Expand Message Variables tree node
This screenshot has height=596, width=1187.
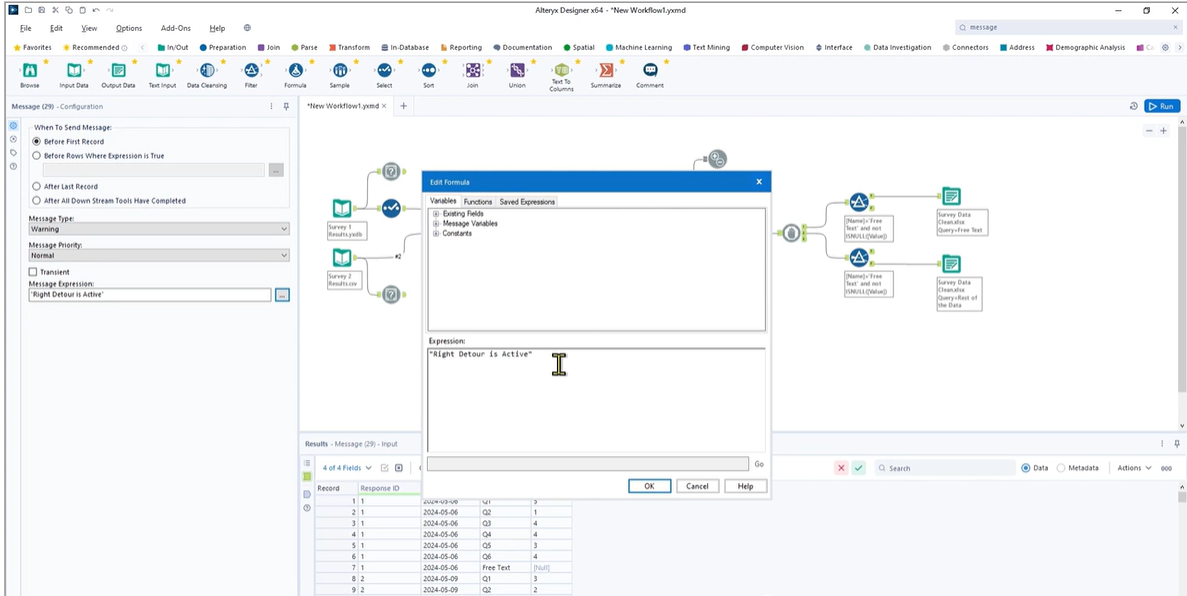pos(436,224)
